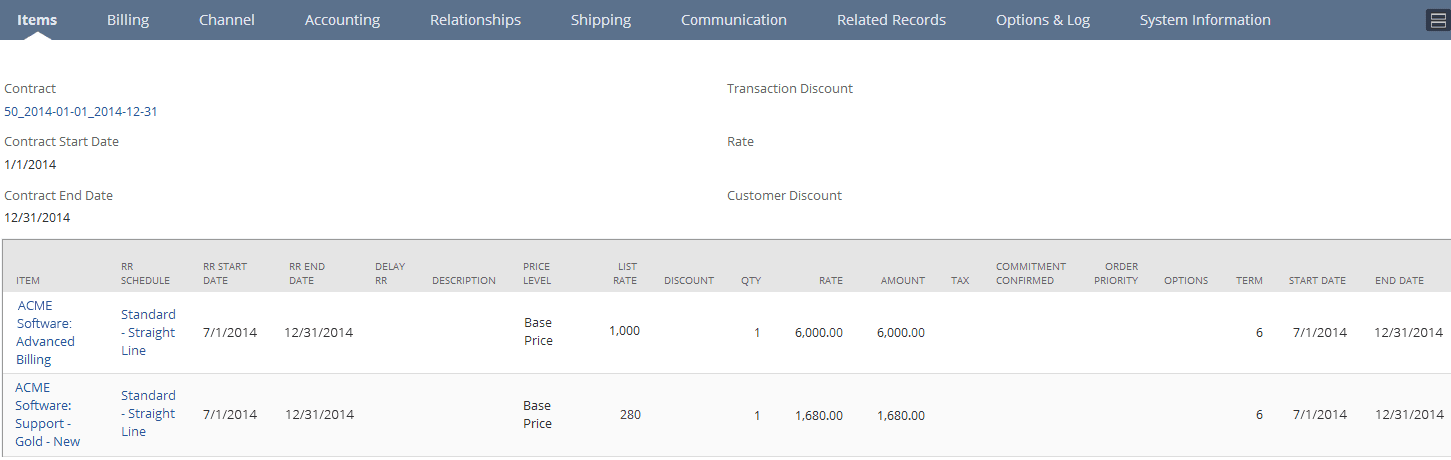This screenshot has height=460, width=1451.
Task: Click Contract Start Date value 1/1/2014
Action: point(30,165)
